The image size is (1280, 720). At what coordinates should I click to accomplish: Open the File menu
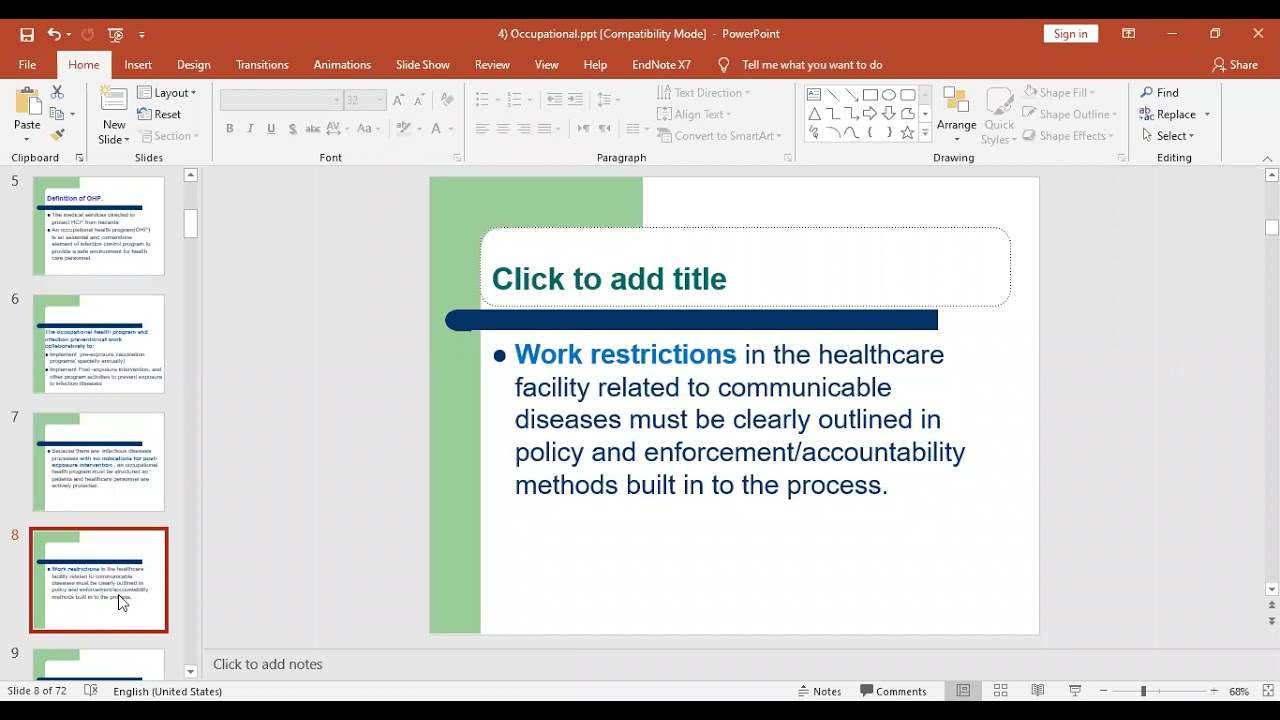pos(27,65)
